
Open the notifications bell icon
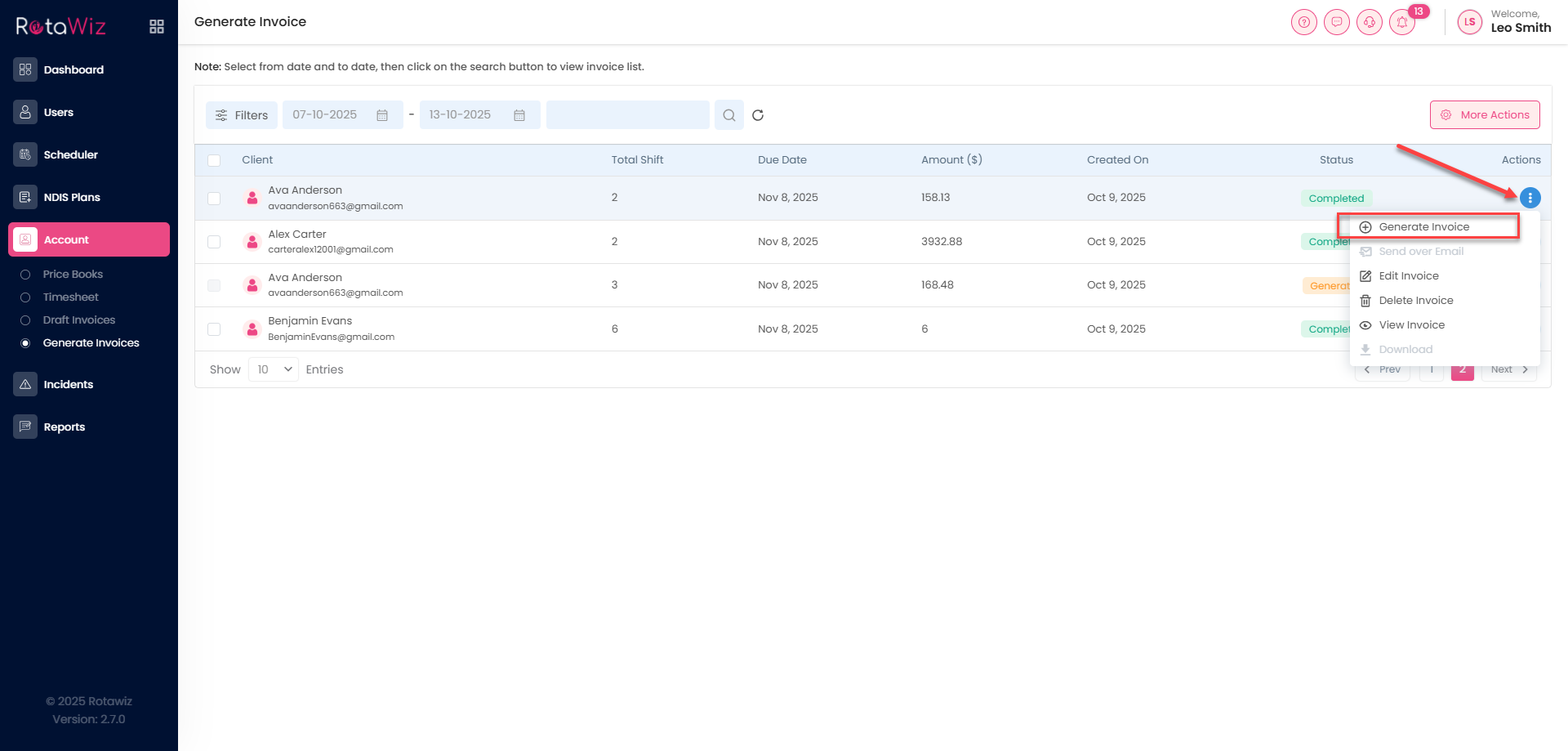click(1402, 23)
